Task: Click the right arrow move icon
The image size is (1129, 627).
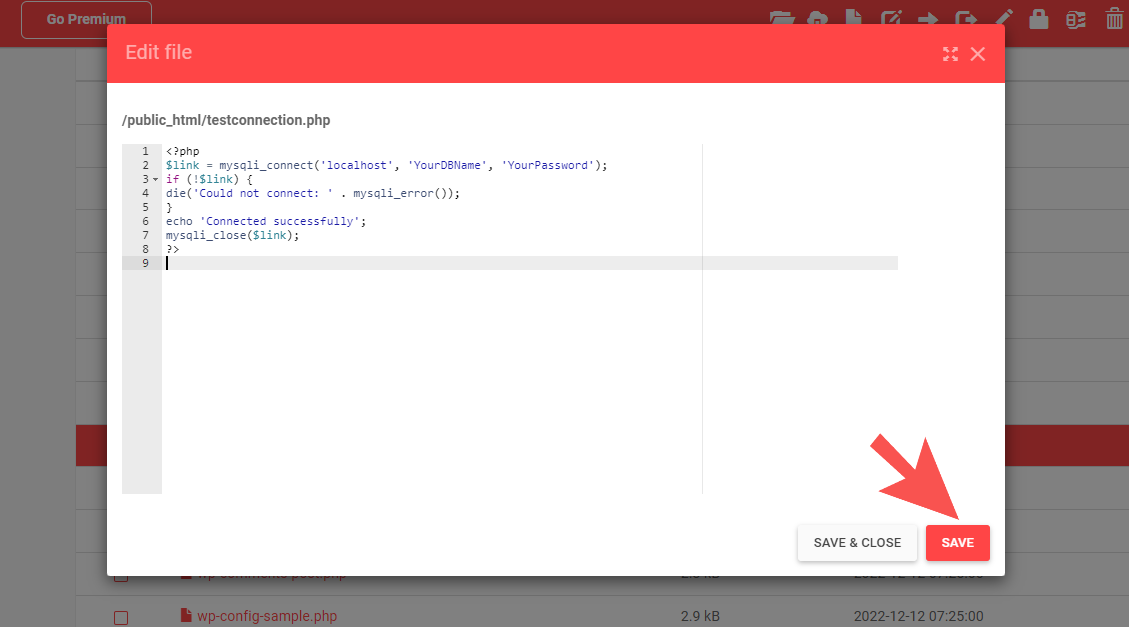Action: (x=927, y=18)
